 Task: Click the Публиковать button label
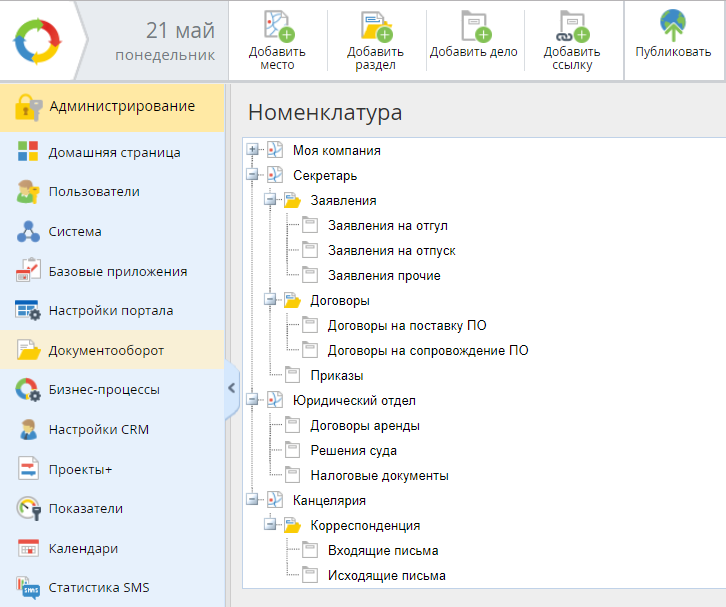click(673, 52)
